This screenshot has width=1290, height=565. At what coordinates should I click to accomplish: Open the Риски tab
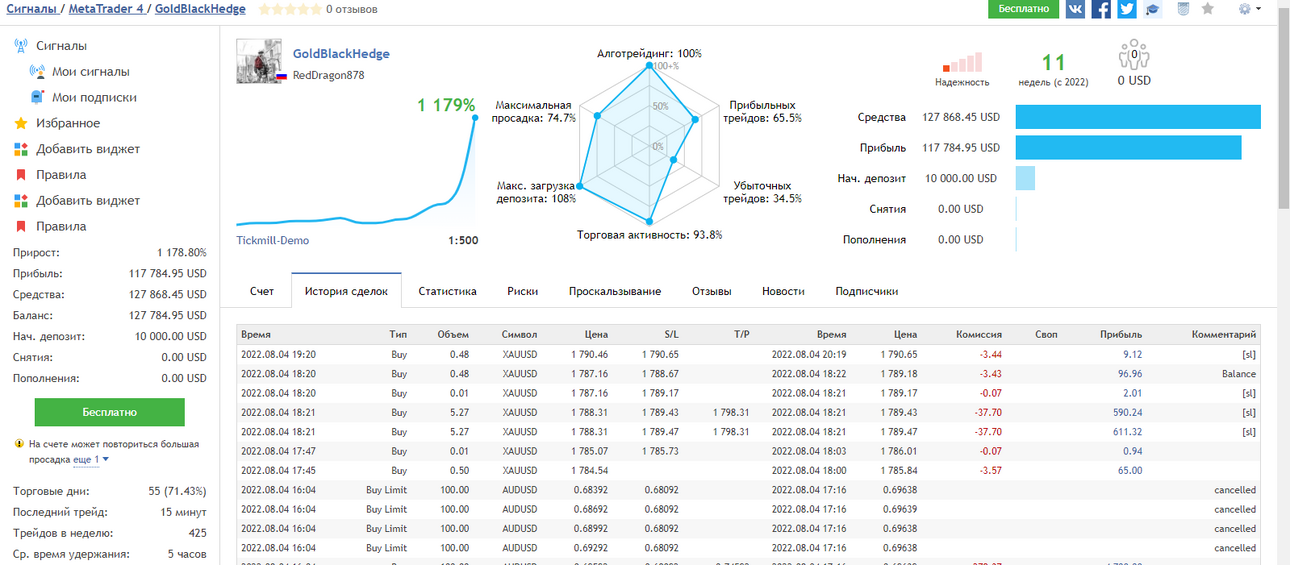(x=522, y=291)
